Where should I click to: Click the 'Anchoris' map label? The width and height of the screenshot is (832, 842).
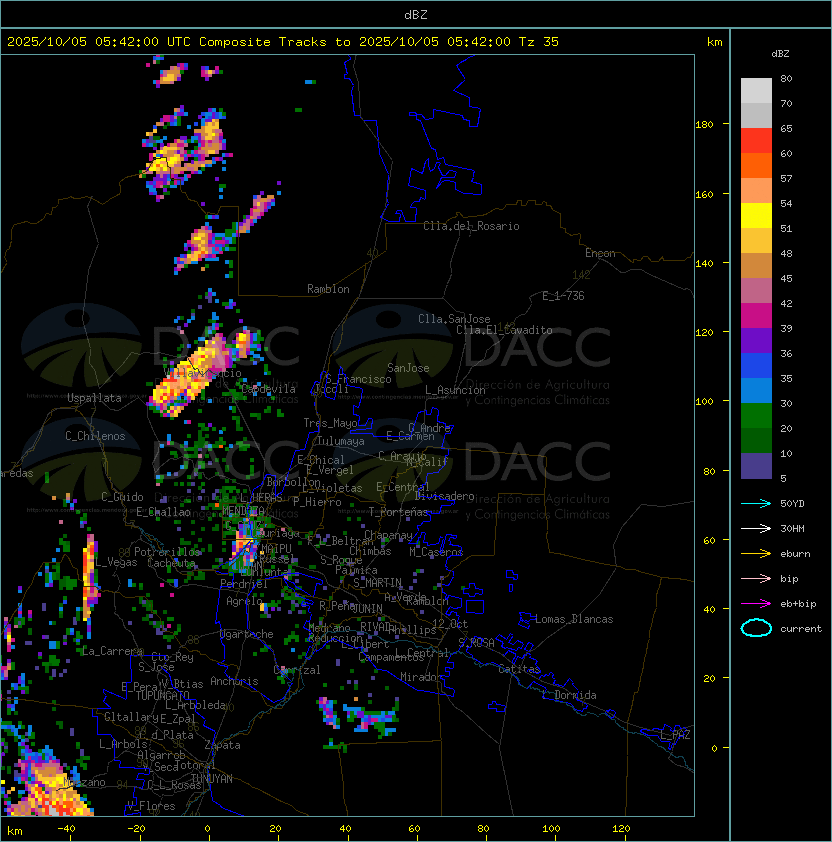[x=234, y=681]
